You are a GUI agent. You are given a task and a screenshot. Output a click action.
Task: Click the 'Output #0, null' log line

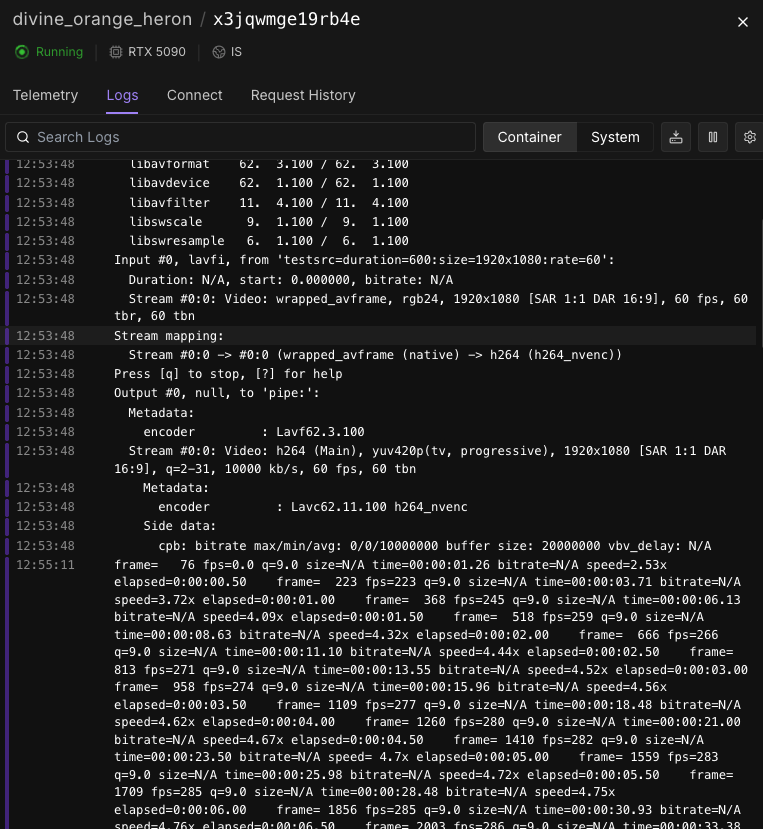point(381,393)
